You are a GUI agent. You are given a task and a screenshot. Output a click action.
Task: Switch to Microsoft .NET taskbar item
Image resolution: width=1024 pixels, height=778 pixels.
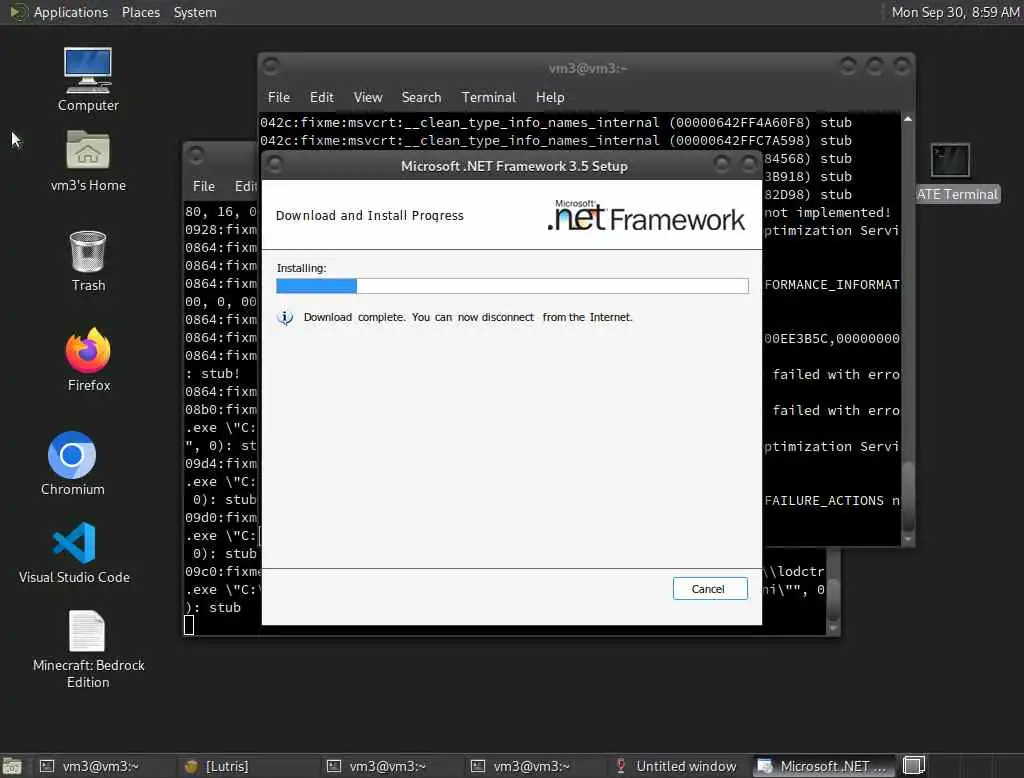[825, 766]
